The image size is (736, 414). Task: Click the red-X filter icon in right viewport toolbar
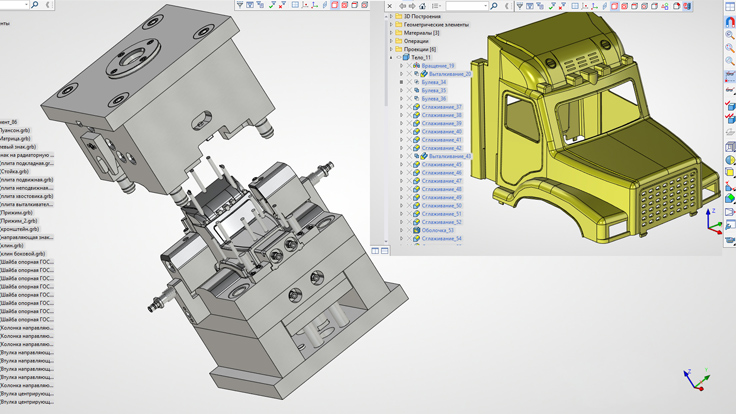(x=562, y=6)
